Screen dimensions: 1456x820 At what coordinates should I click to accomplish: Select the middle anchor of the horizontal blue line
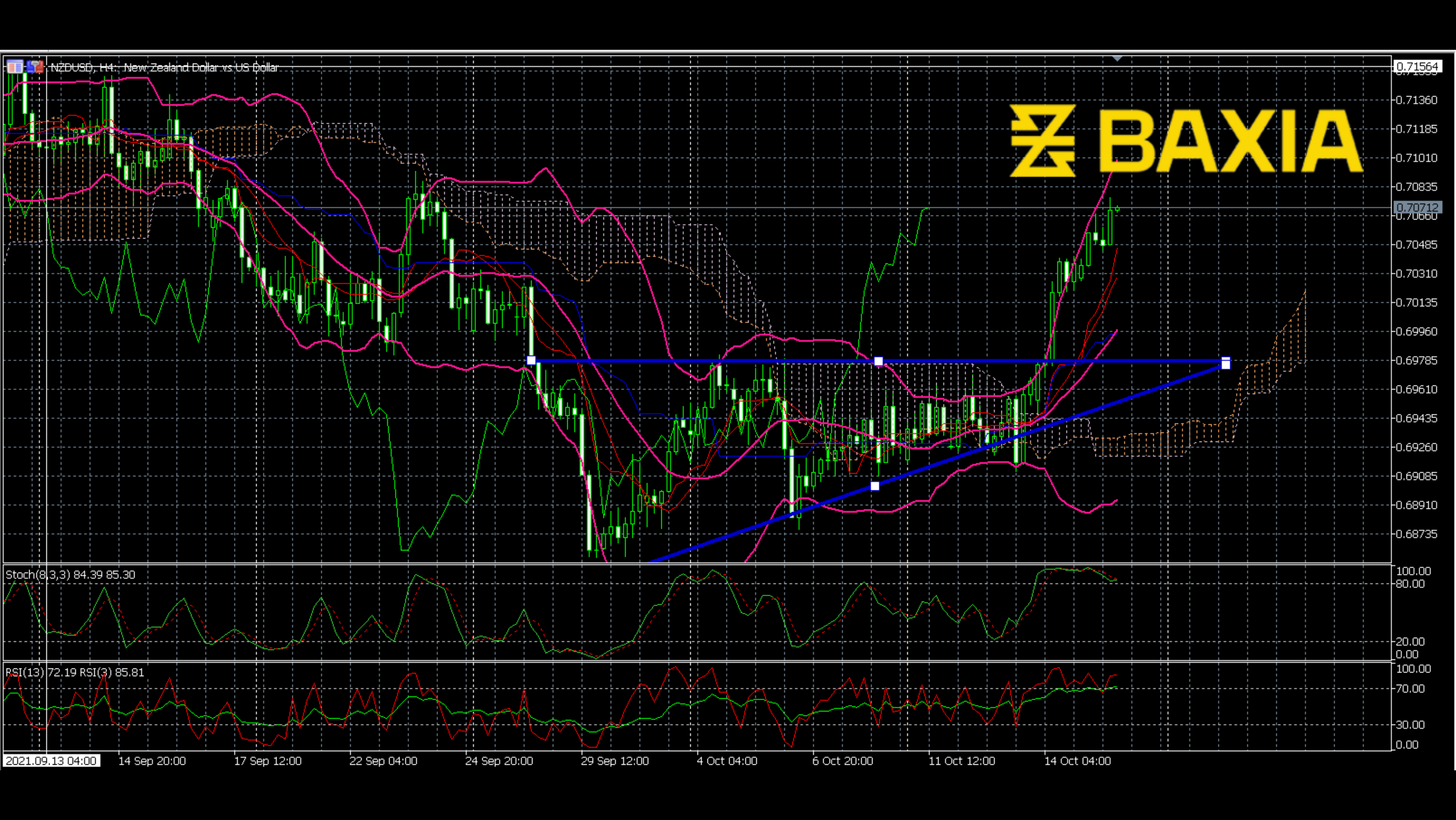[878, 361]
